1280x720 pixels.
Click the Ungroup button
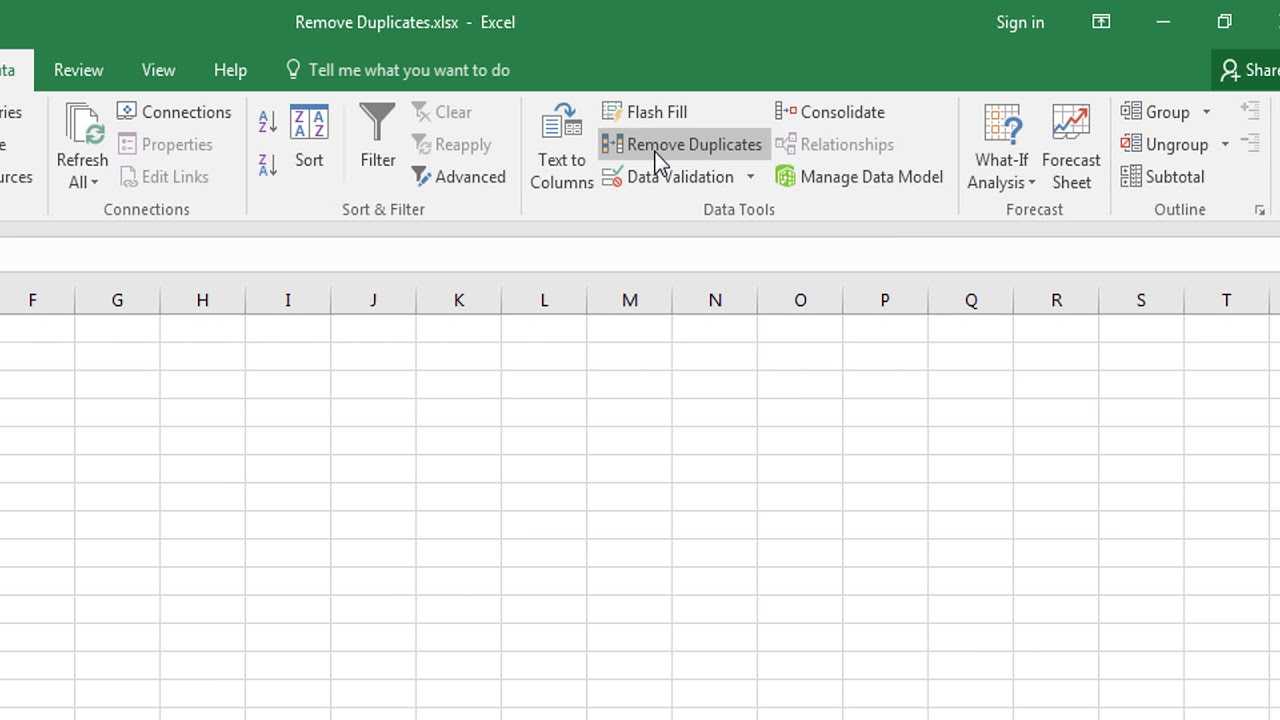coord(1165,144)
